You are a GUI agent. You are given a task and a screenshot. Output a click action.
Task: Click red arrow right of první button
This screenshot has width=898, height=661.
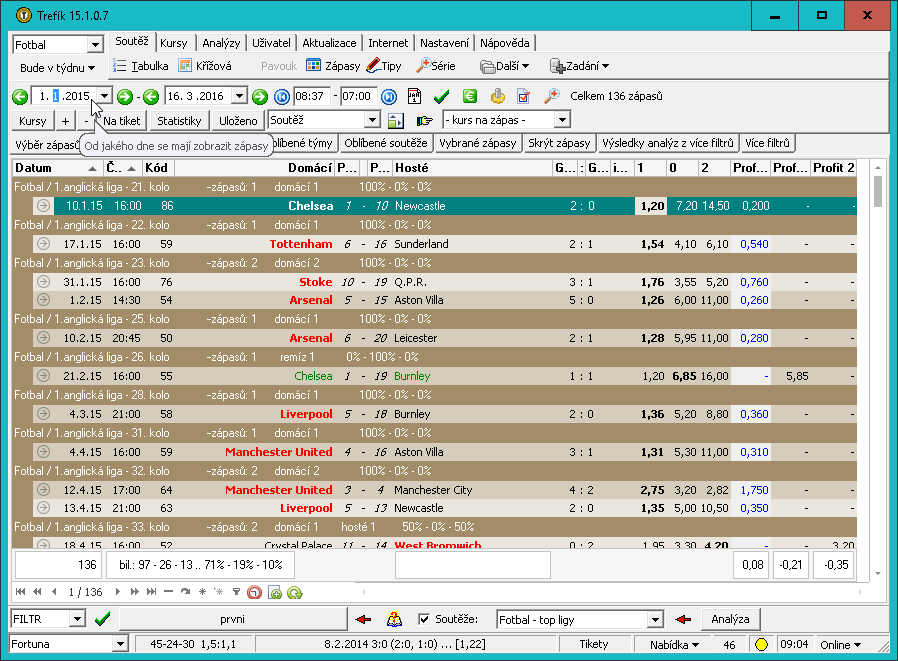(363, 619)
